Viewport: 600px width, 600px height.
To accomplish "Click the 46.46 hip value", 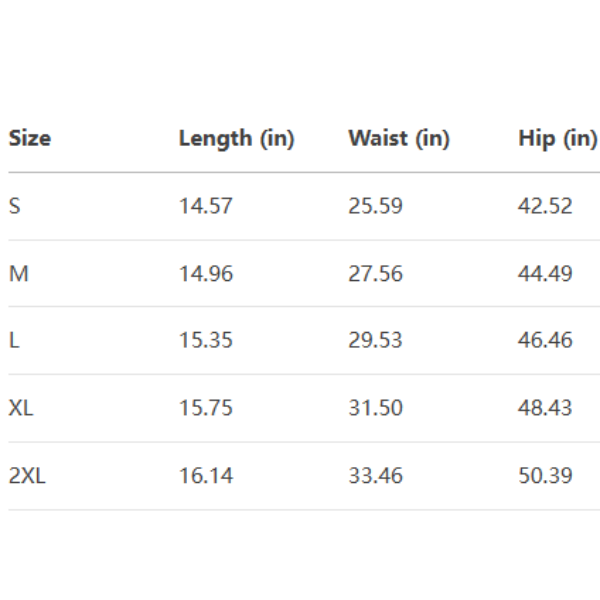I will [545, 340].
